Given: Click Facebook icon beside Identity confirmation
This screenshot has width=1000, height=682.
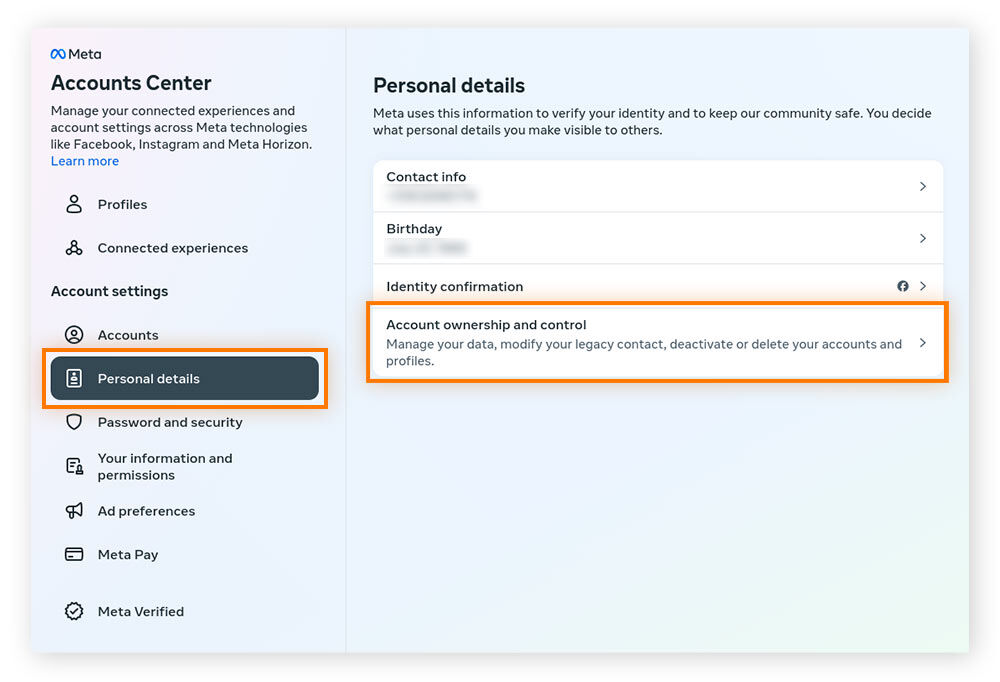Looking at the screenshot, I should pyautogui.click(x=902, y=286).
